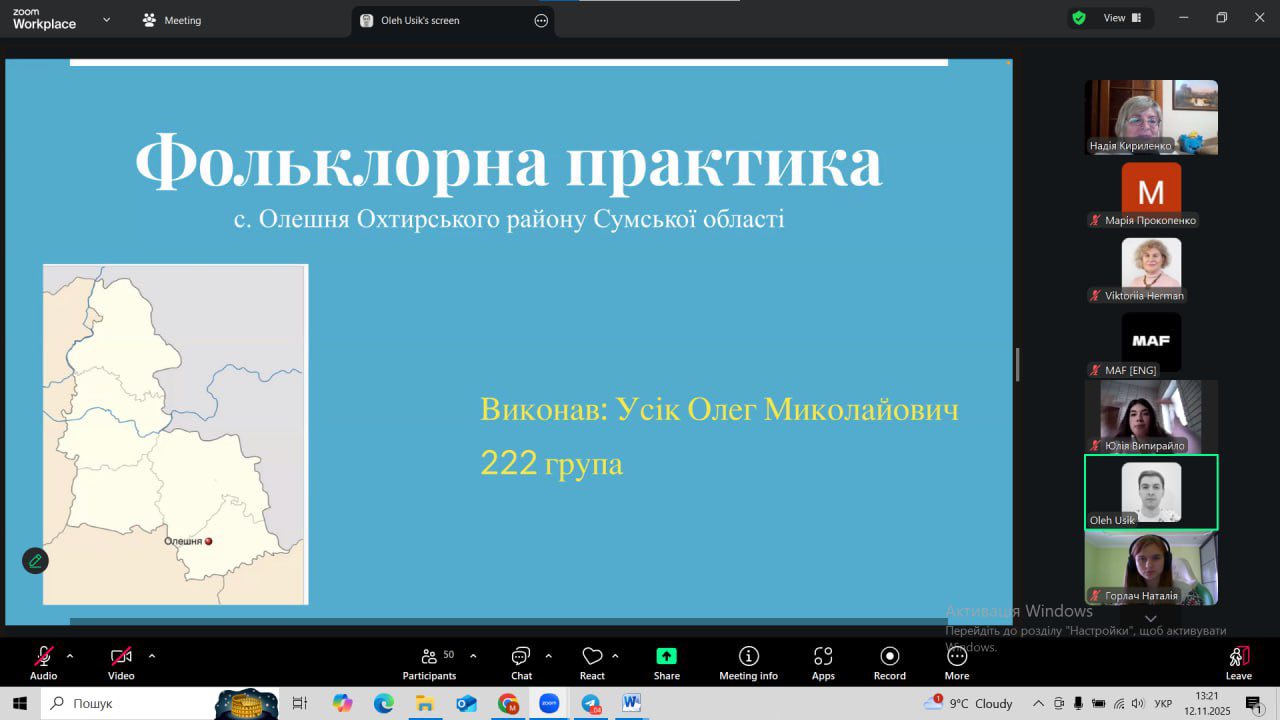Open the Chat panel

click(x=521, y=662)
